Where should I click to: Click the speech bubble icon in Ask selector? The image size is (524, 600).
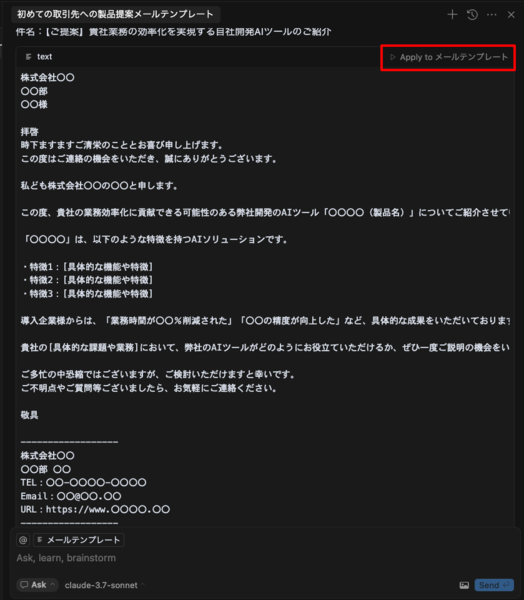[24, 585]
